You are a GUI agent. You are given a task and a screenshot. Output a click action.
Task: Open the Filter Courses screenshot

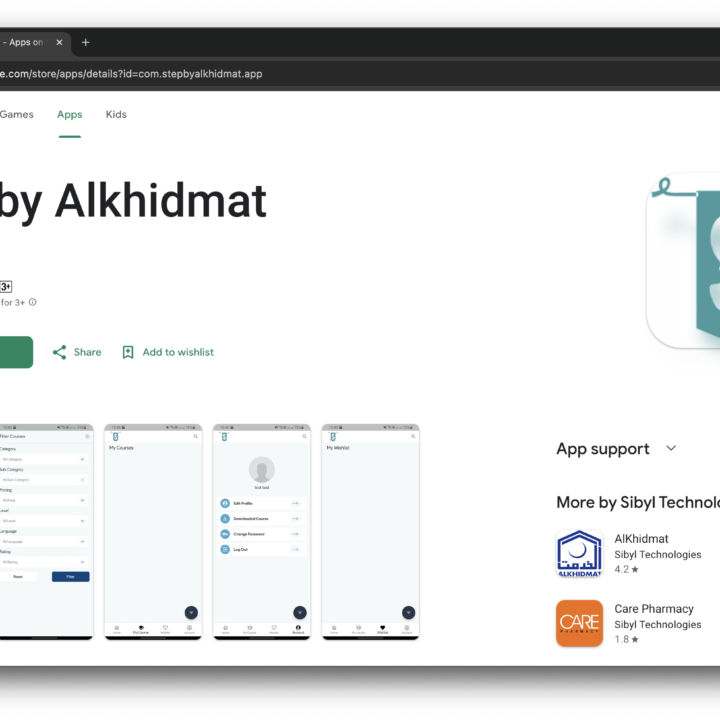click(46, 532)
